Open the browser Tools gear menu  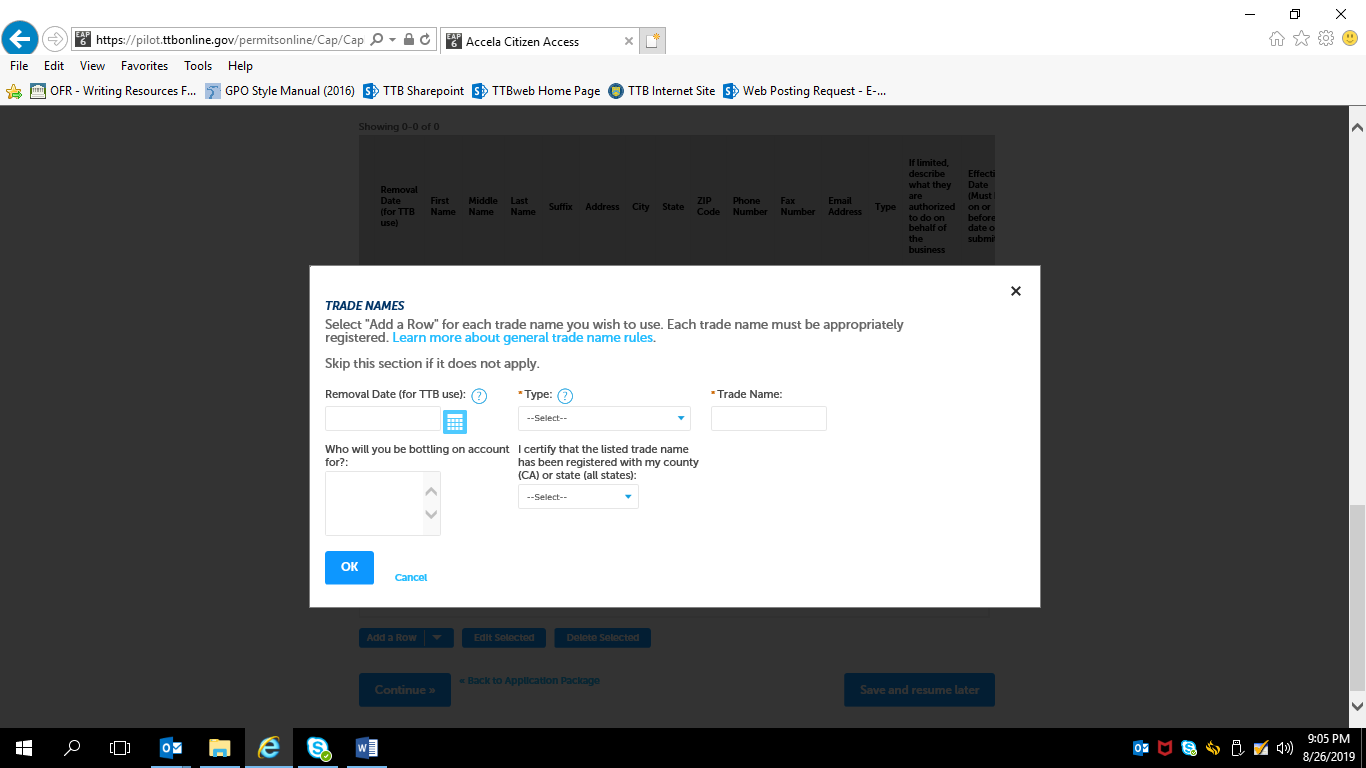[x=1326, y=39]
